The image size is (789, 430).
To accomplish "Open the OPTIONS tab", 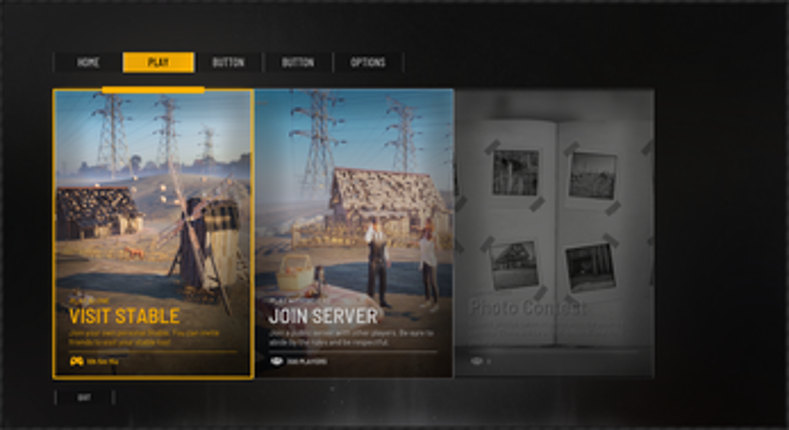I will pyautogui.click(x=368, y=62).
